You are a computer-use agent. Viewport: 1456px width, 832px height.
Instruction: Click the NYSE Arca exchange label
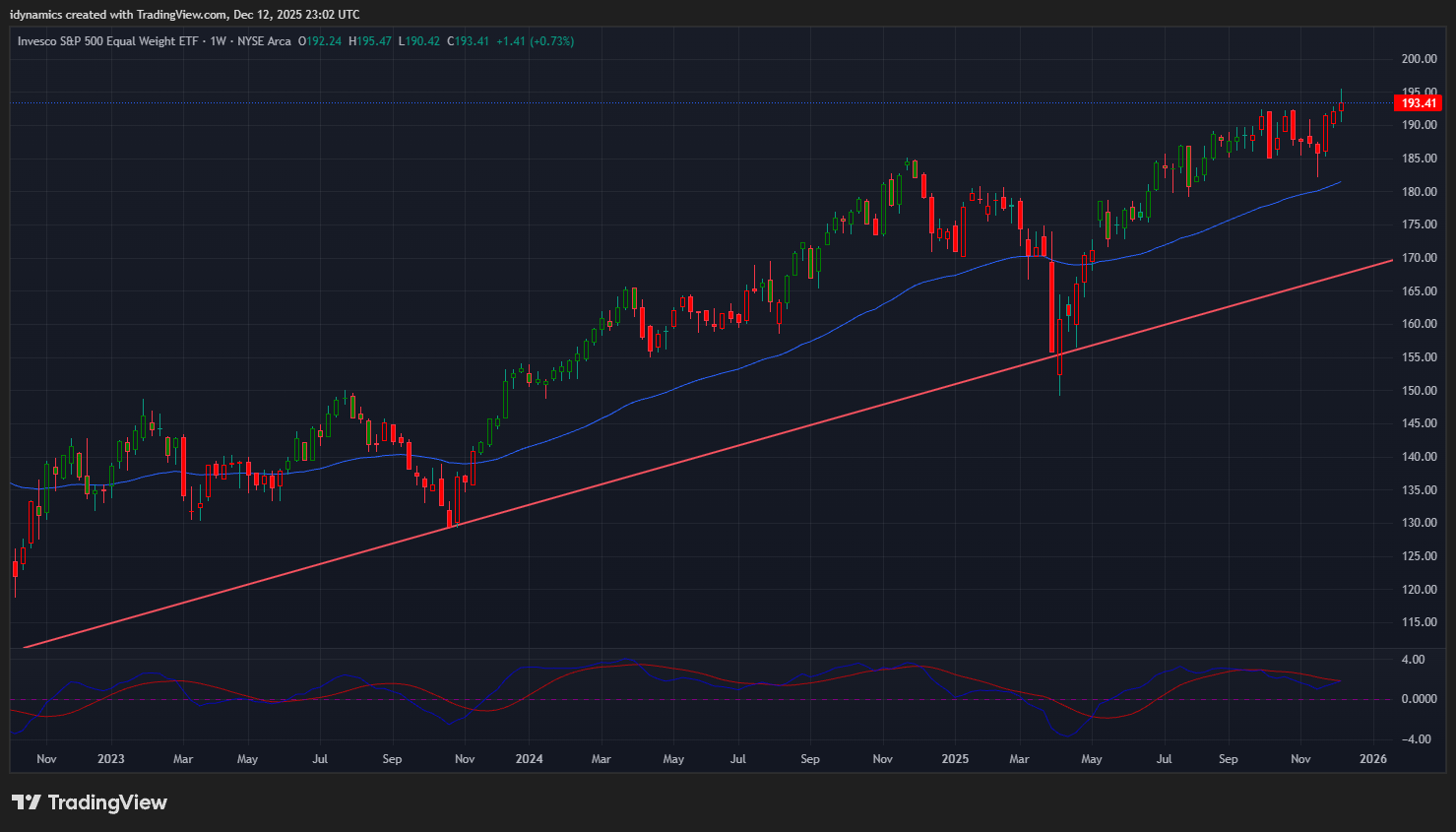264,41
